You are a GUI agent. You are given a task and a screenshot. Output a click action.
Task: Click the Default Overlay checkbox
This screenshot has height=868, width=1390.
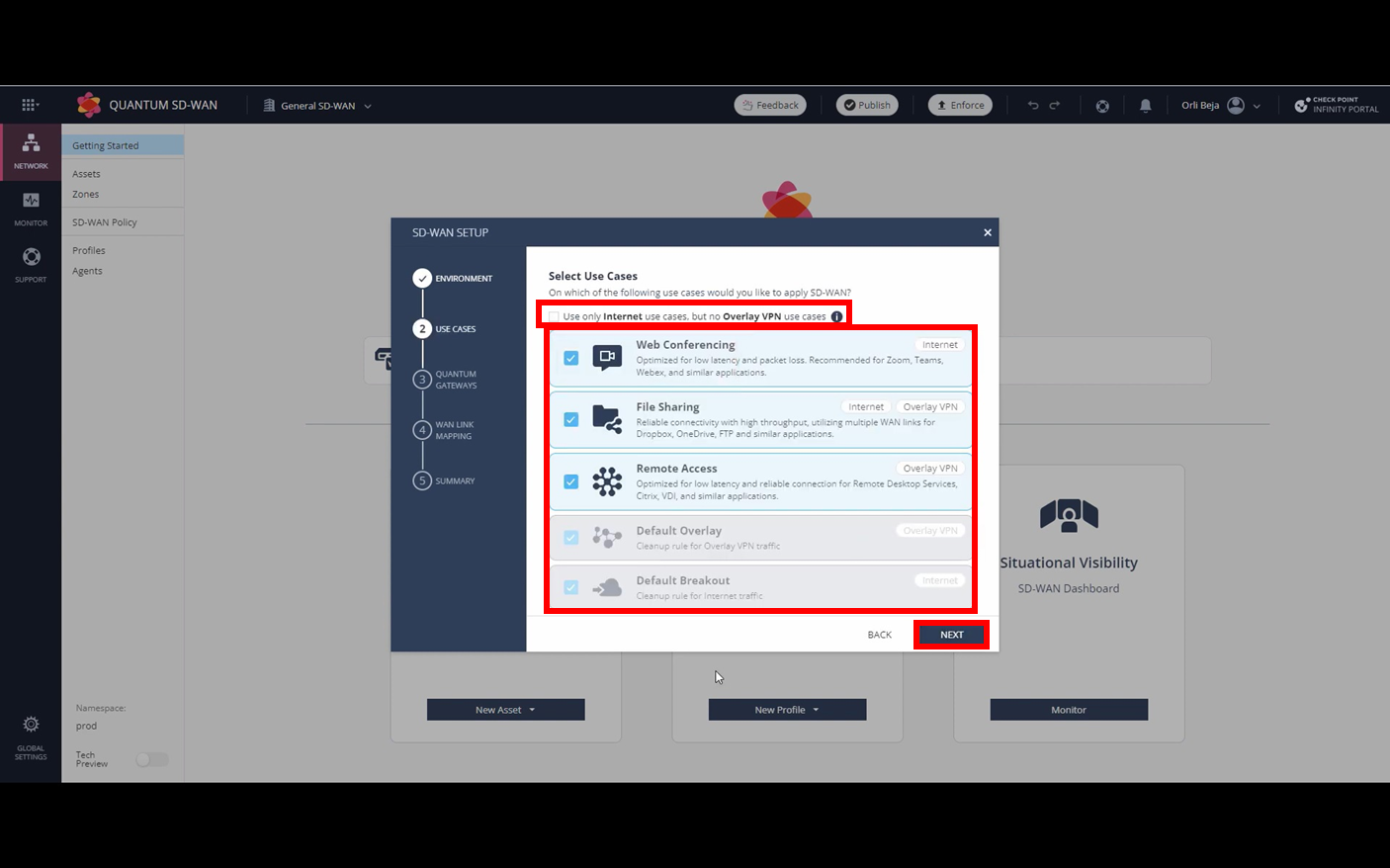coord(571,538)
